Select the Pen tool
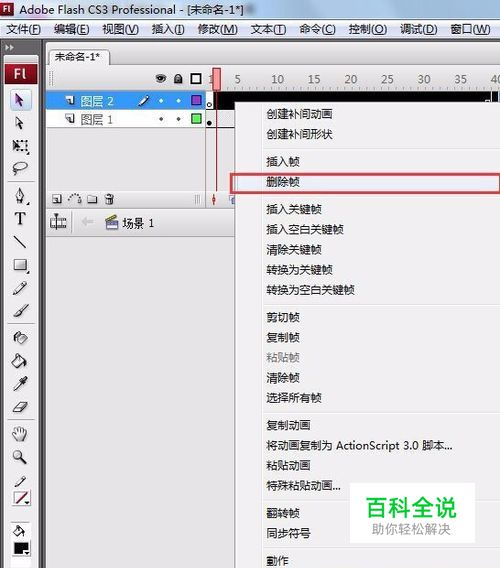The width and height of the screenshot is (500, 568). click(x=20, y=196)
